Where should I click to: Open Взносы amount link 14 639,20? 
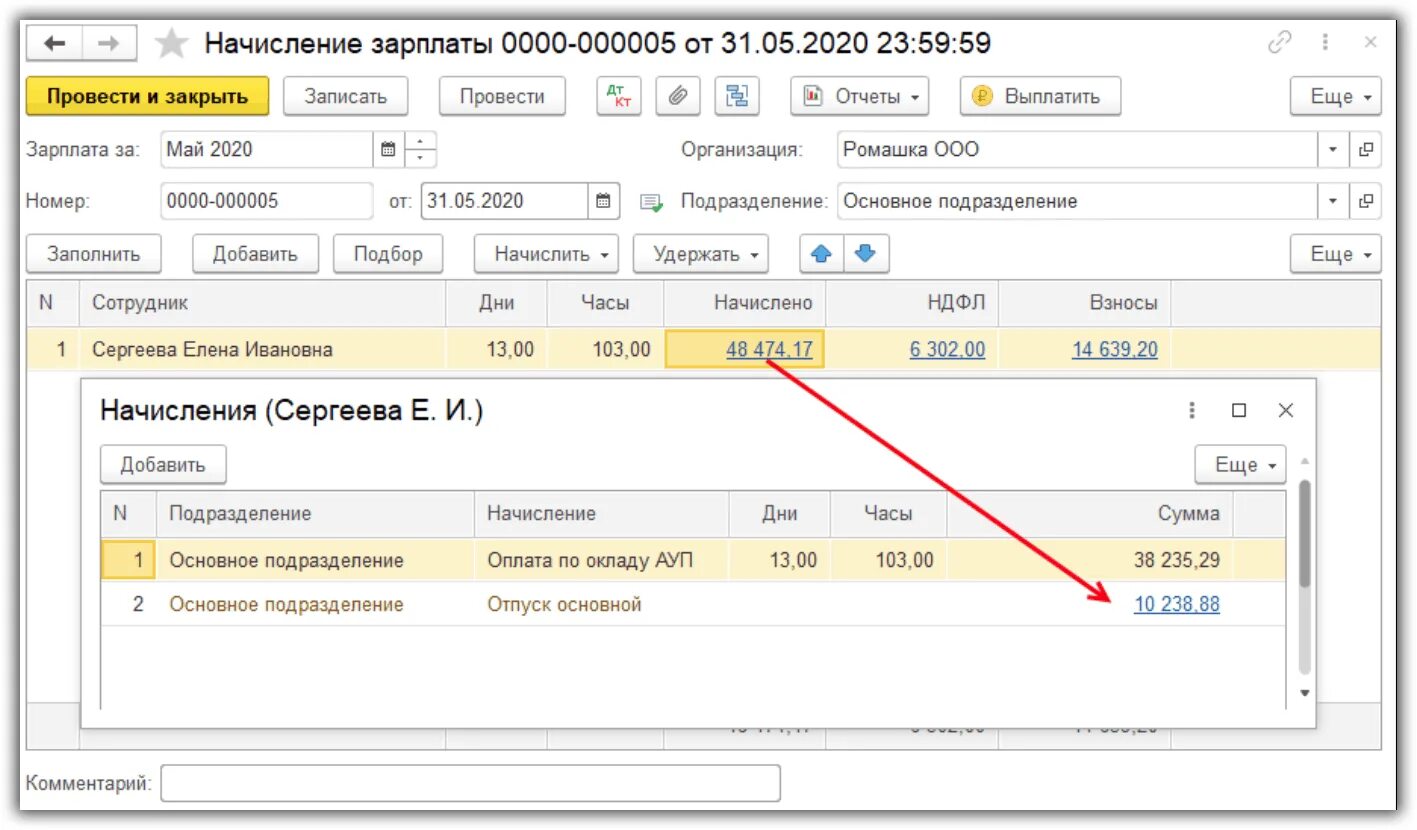(1115, 350)
